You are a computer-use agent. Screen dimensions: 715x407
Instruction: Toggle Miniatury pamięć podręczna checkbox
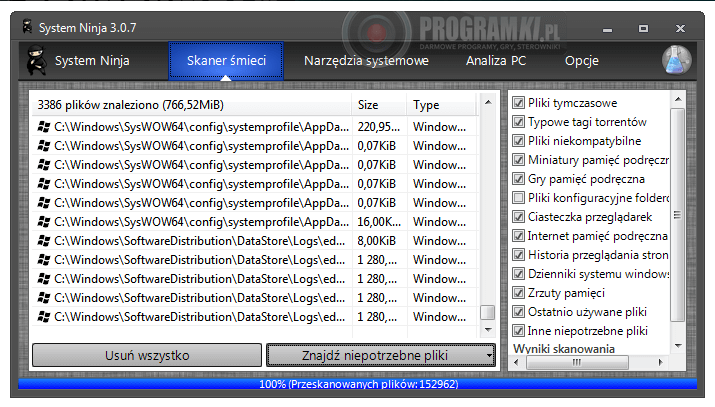pos(518,160)
